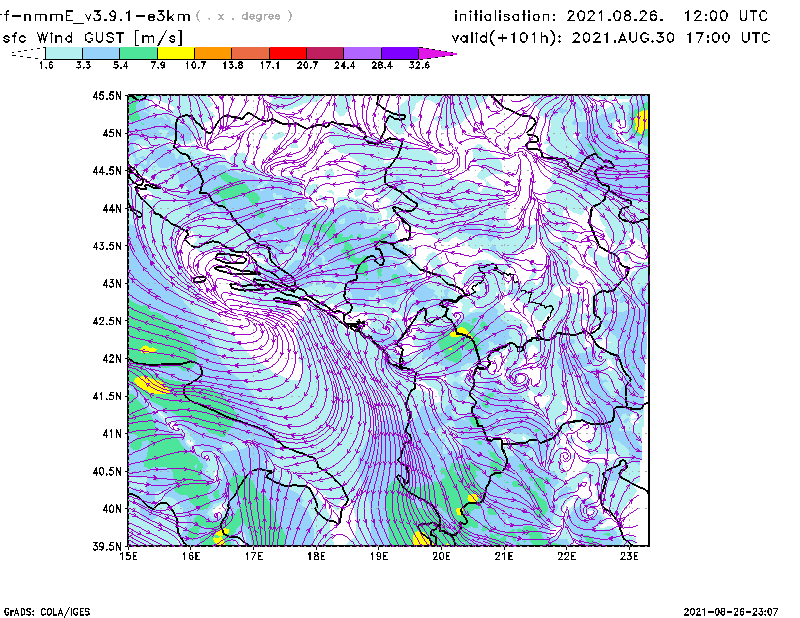The image size is (800, 618).
Task: Pick the orange 10.7–13.8 legend swatch
Action: click(x=213, y=53)
